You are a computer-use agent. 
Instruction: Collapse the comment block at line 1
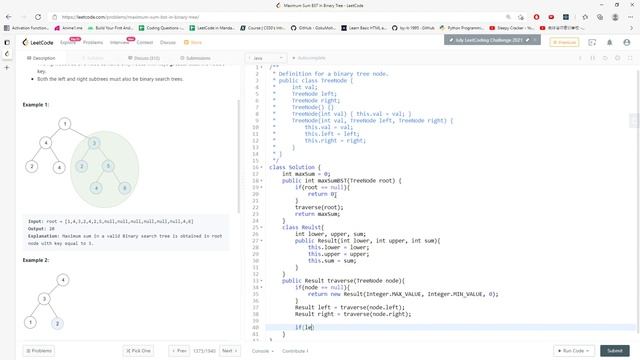coord(262,67)
